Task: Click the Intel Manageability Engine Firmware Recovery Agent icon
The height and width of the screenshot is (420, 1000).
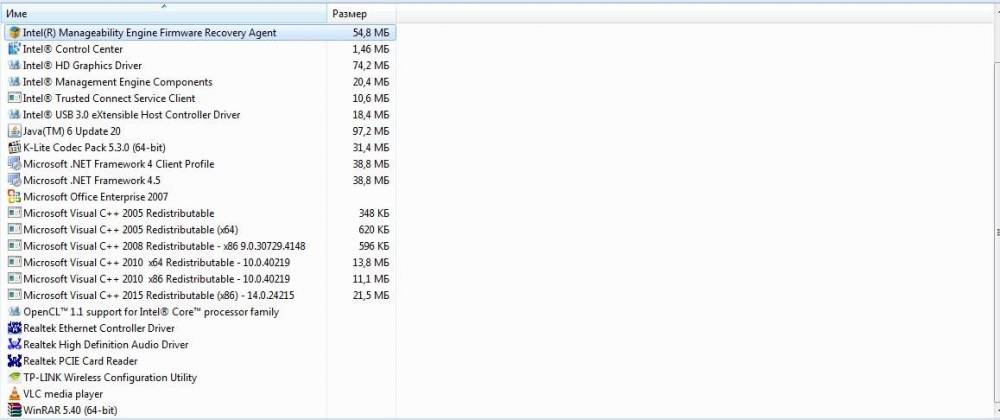Action: point(15,33)
